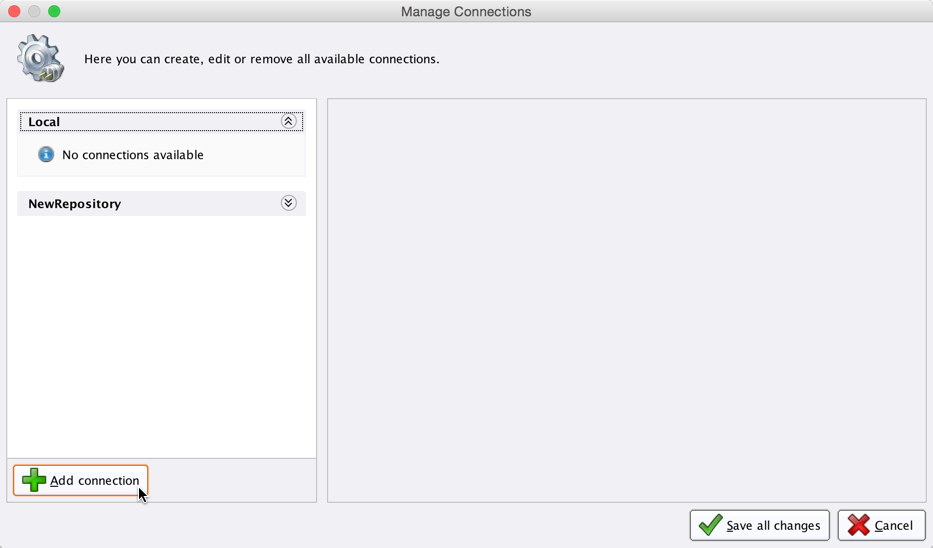
Task: Select the Local repository header label
Action: click(44, 122)
